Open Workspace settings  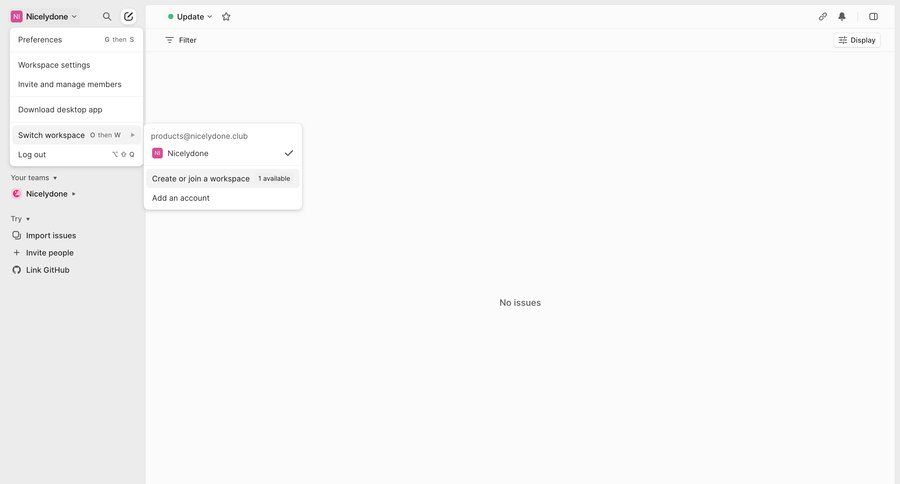pos(76,65)
